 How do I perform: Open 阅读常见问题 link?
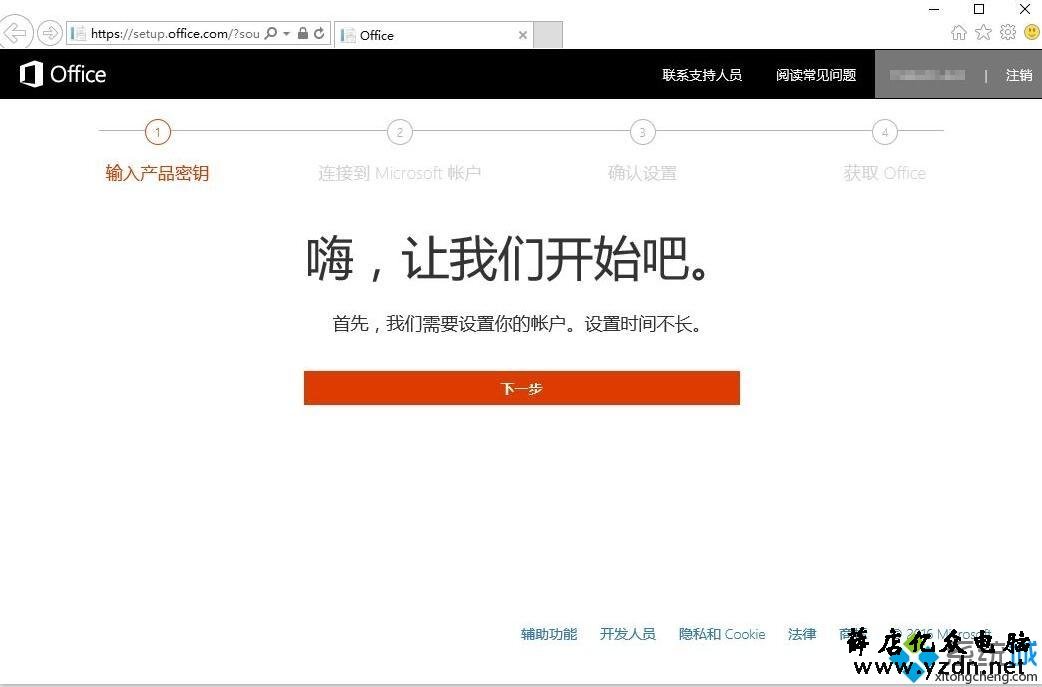tap(816, 75)
